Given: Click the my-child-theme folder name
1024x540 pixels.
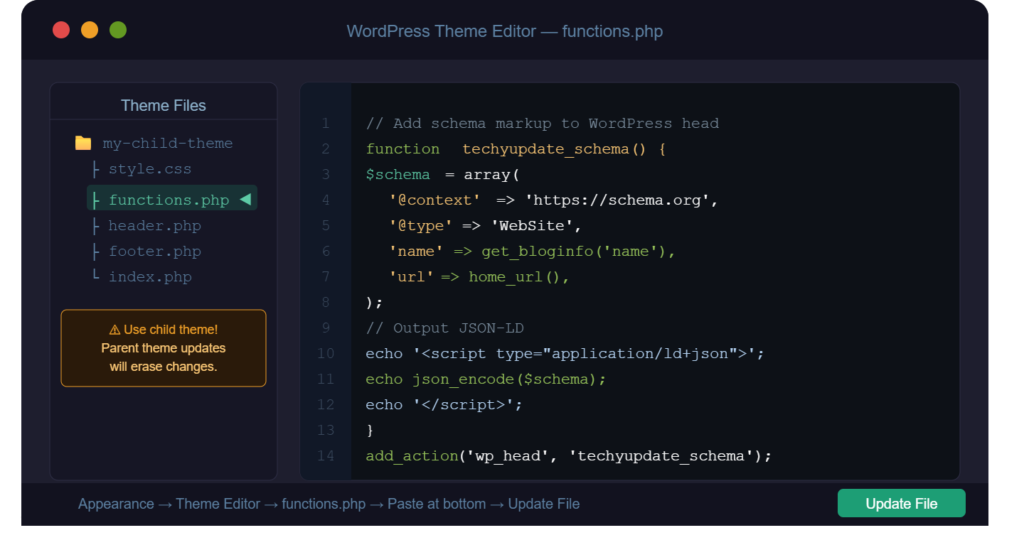Looking at the screenshot, I should 167,143.
